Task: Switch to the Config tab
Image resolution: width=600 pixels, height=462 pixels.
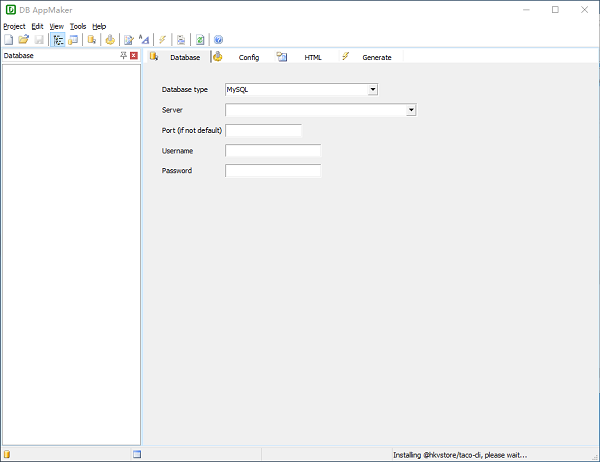Action: pos(248,57)
